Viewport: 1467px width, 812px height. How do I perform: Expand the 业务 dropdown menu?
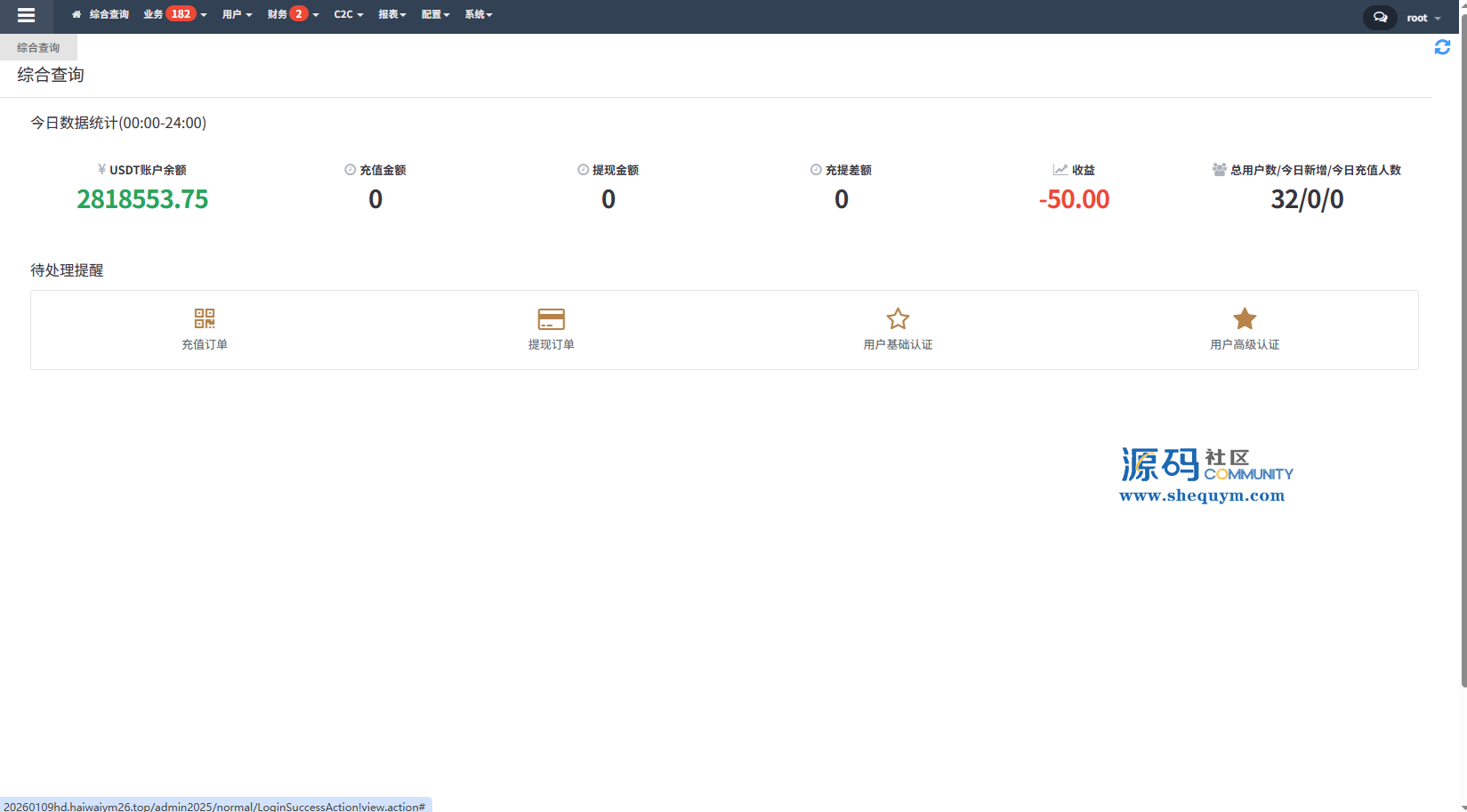154,14
